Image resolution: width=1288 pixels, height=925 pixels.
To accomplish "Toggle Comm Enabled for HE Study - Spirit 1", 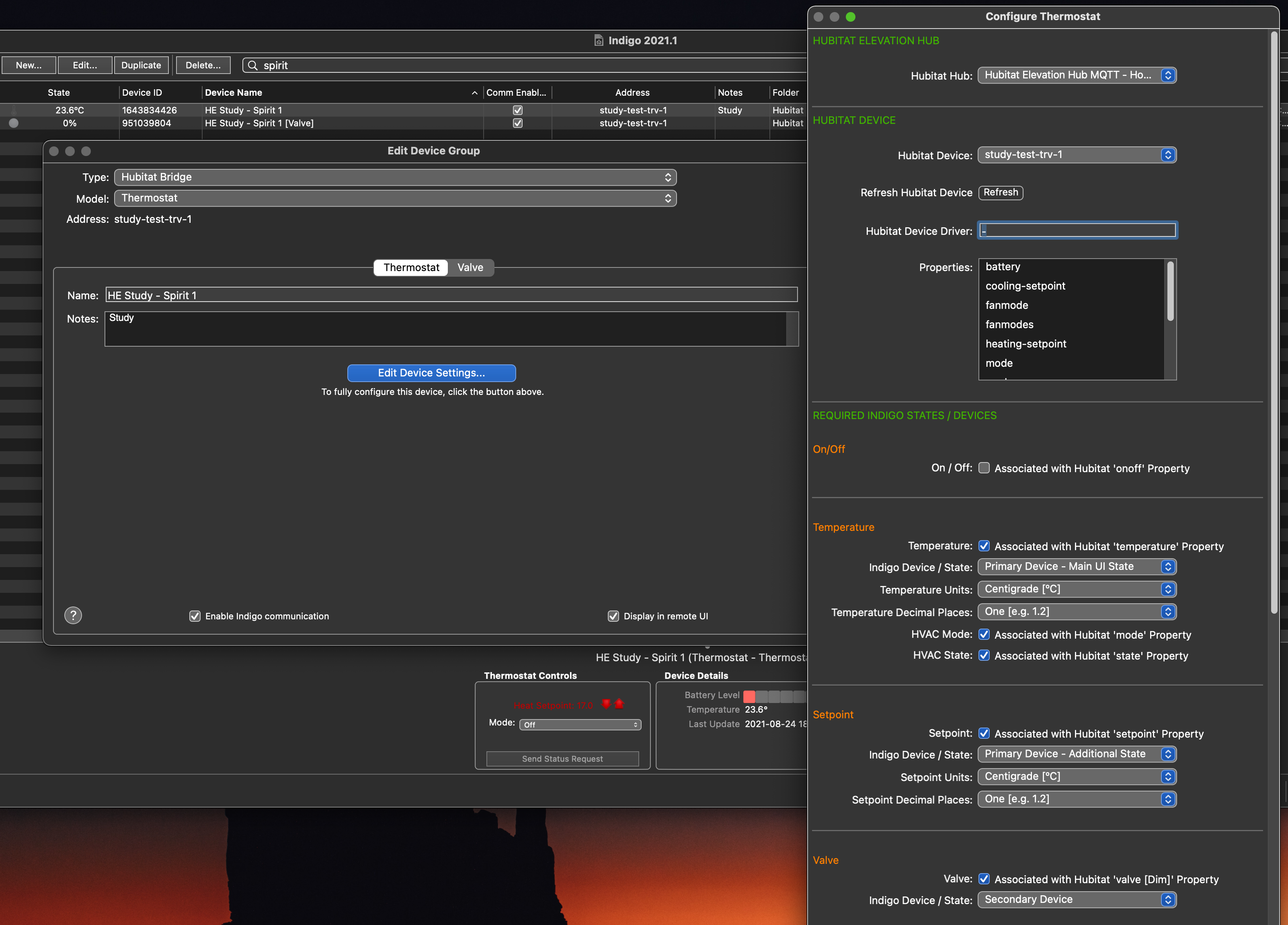I will coord(517,110).
